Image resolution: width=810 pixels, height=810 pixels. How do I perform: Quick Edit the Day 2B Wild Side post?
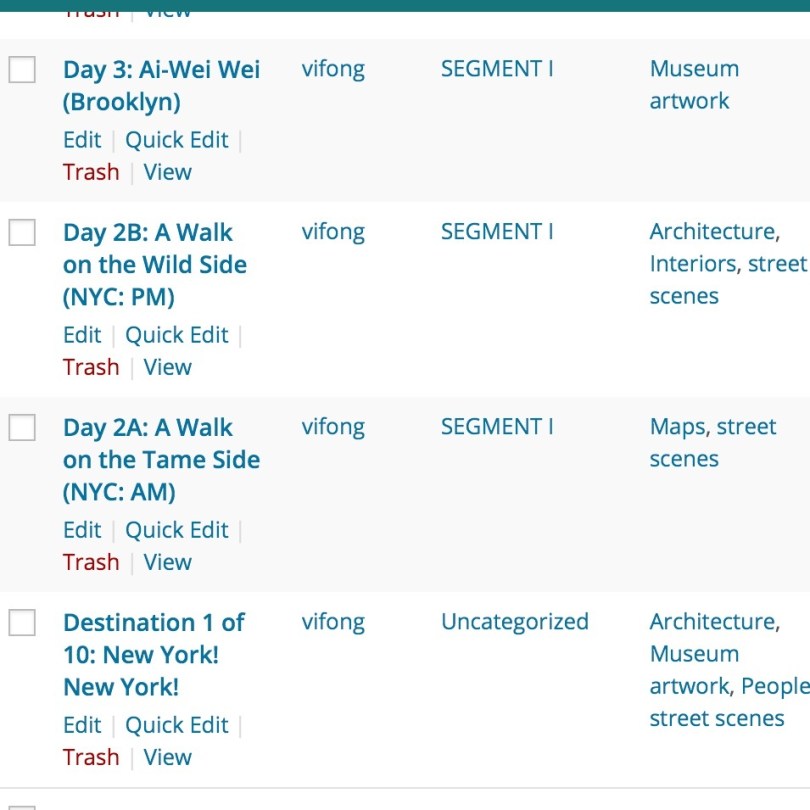pos(177,335)
